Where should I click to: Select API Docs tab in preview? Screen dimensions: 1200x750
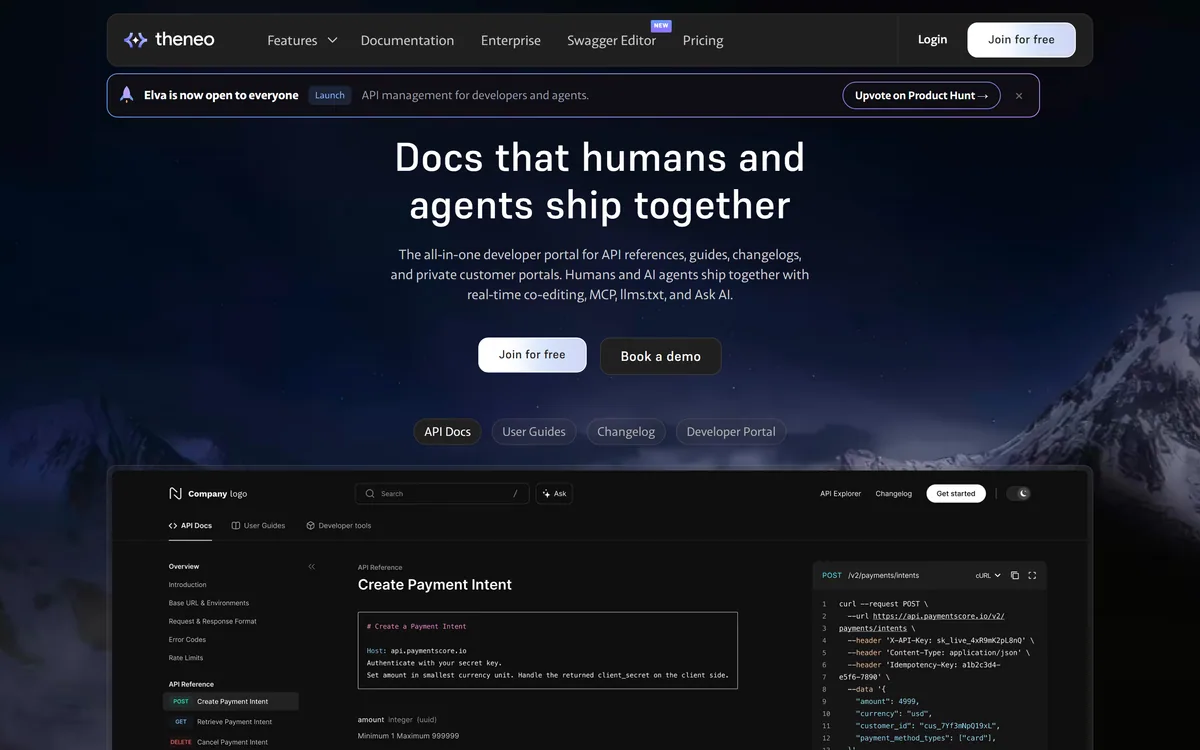(191, 526)
